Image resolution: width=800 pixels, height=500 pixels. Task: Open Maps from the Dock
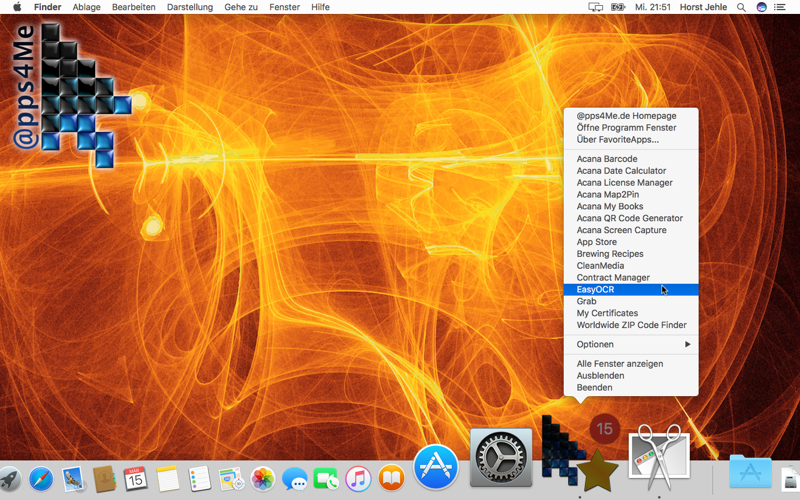pyautogui.click(x=232, y=480)
